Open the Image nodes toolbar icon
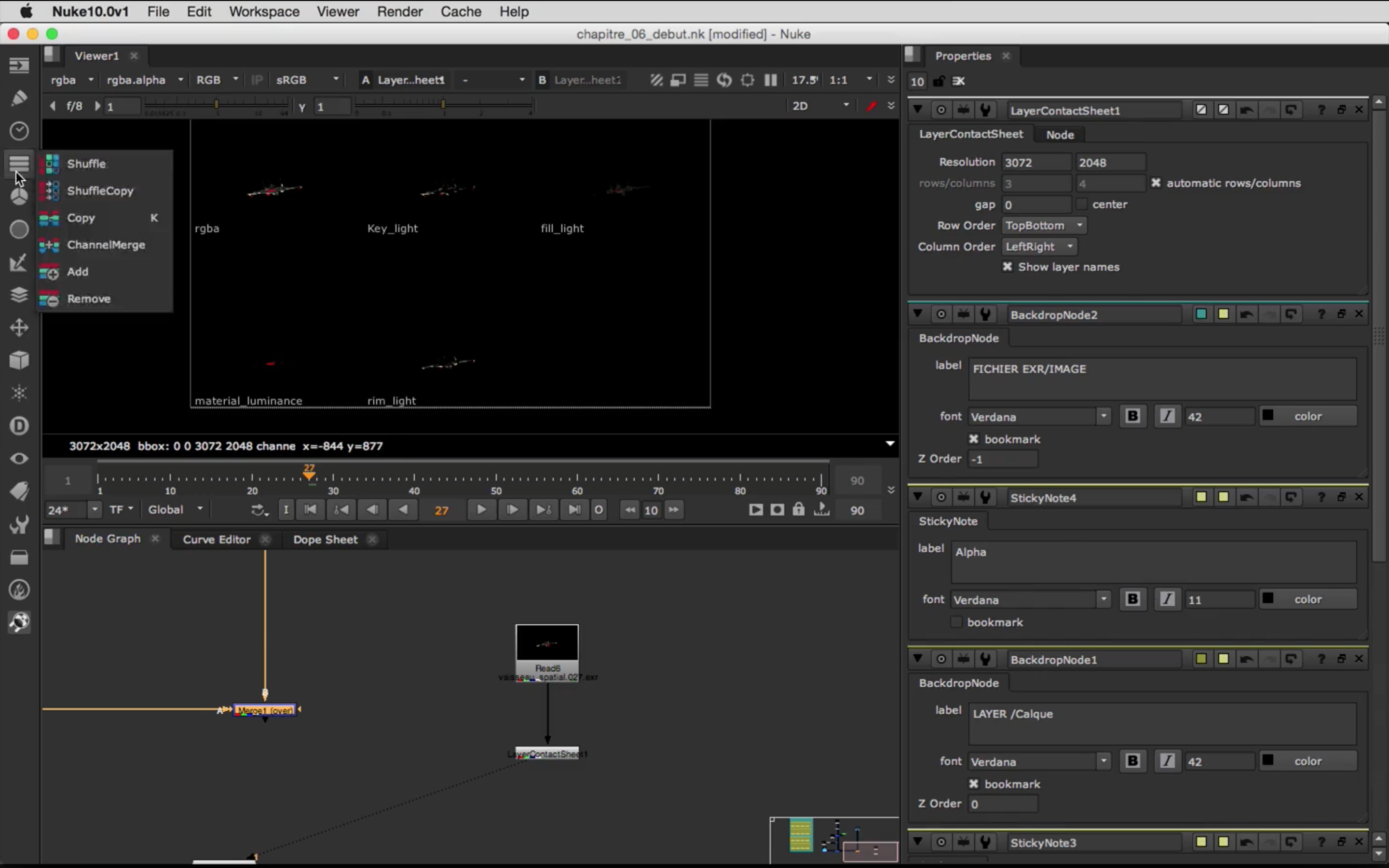 [19, 66]
